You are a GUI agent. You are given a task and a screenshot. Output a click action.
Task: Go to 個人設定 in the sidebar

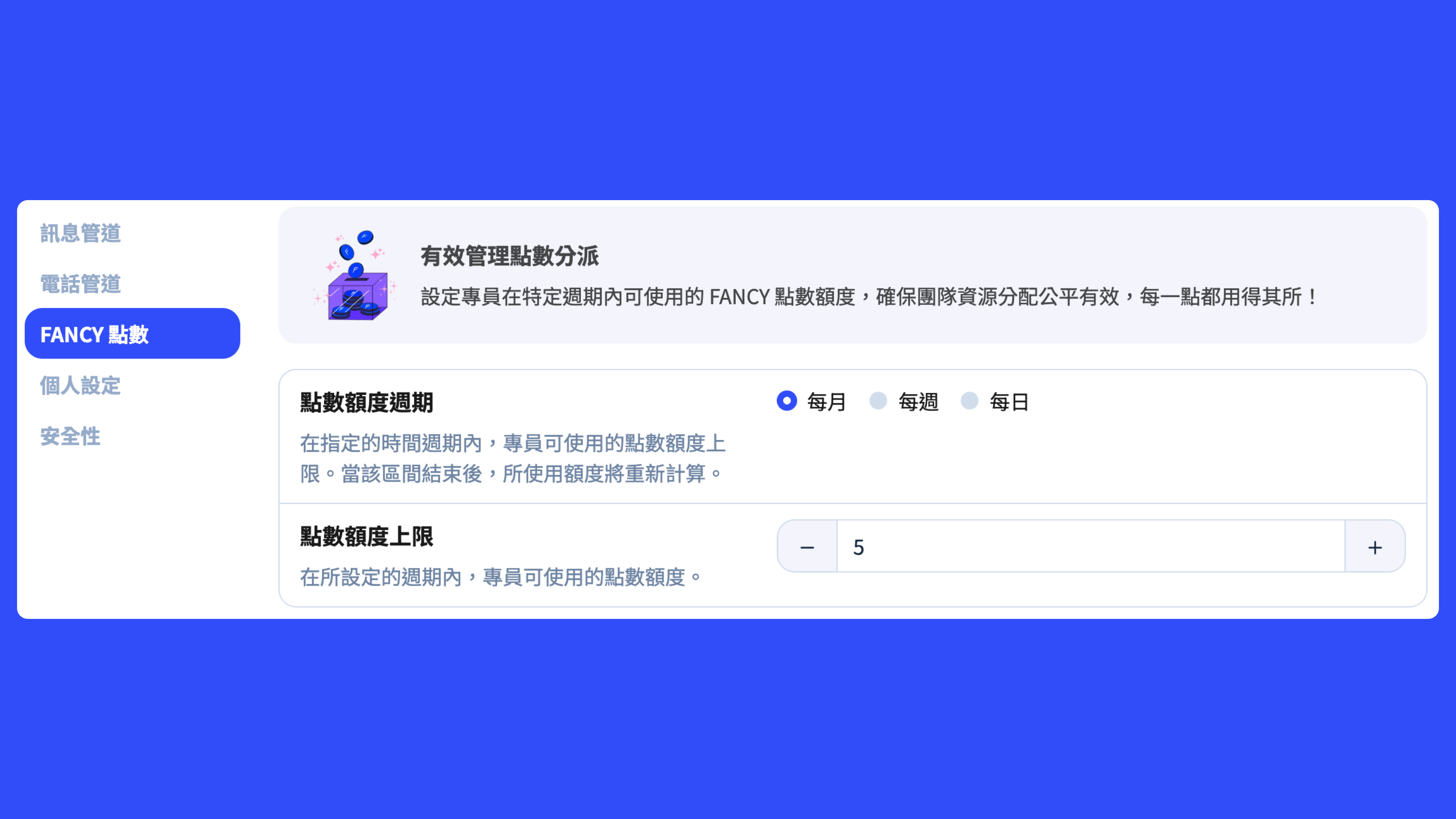(80, 385)
